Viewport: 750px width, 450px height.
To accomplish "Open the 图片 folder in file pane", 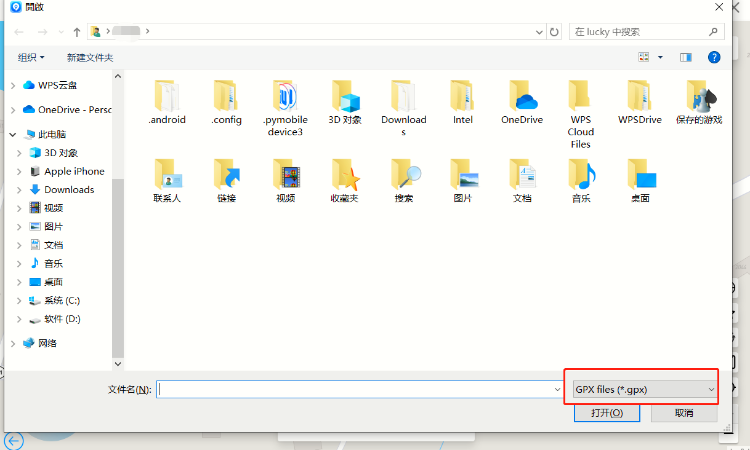I will tap(463, 181).
